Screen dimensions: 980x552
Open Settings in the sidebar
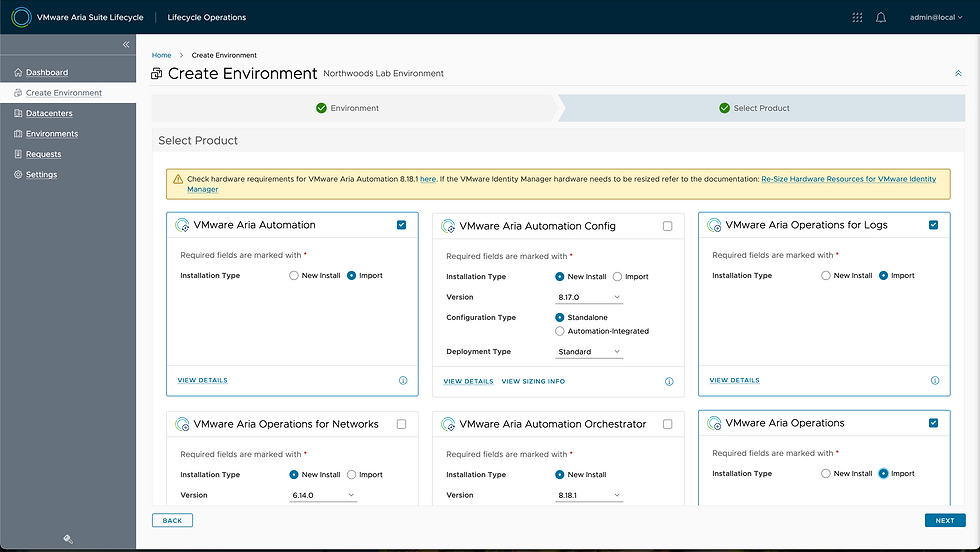click(x=41, y=174)
